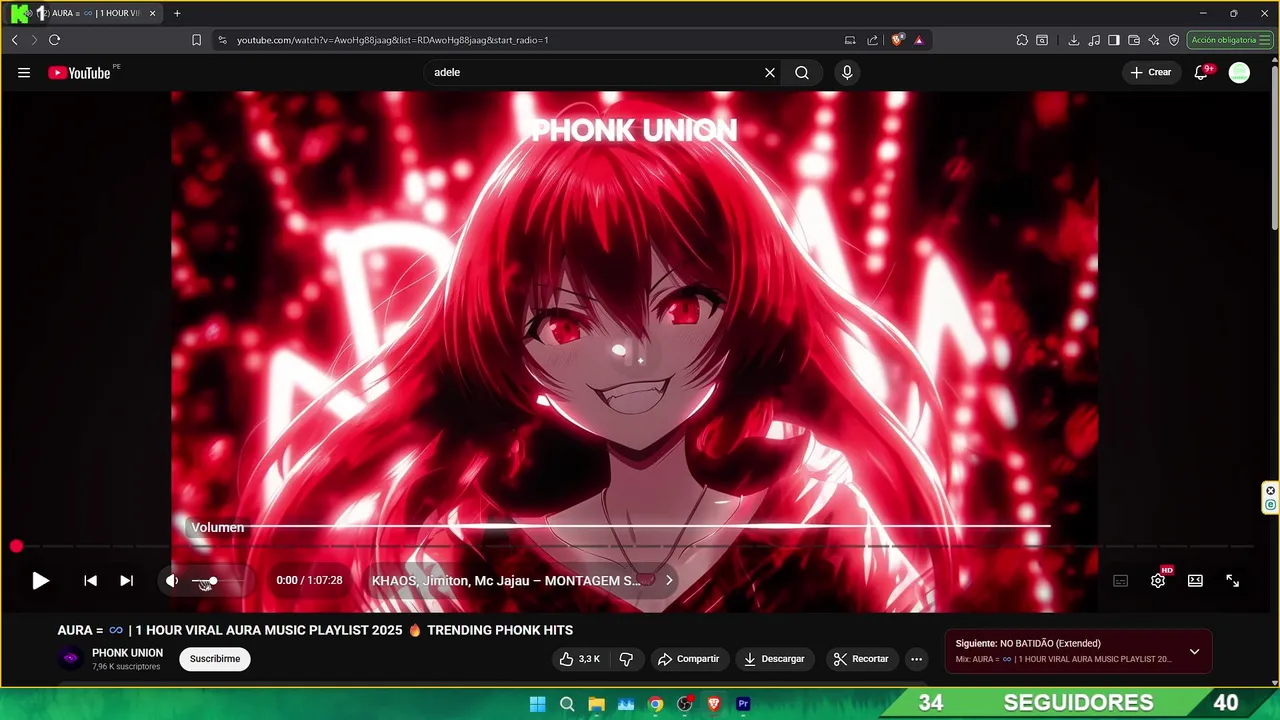1280x720 pixels.
Task: Skip to the previous video
Action: (90, 580)
